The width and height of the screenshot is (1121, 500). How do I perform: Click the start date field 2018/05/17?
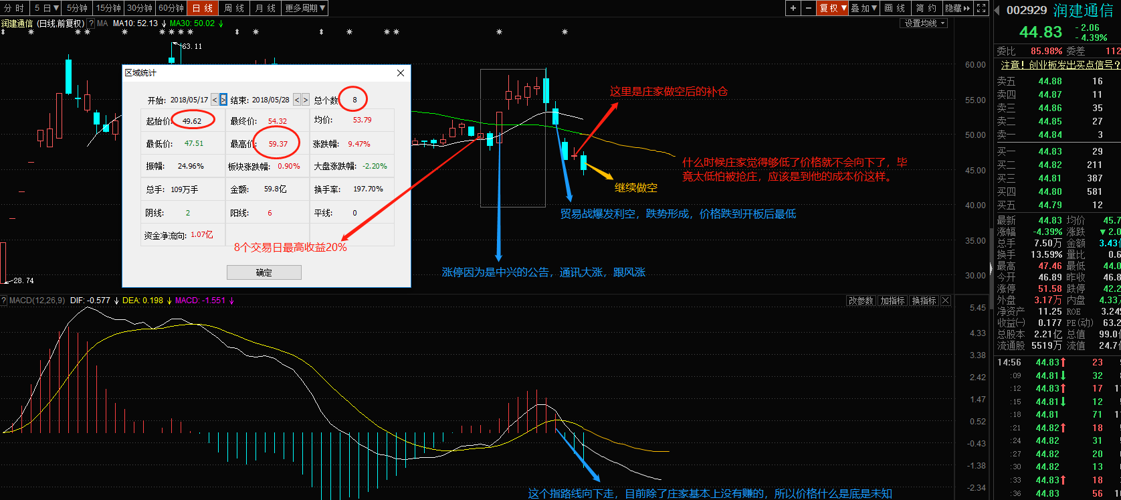click(x=189, y=99)
